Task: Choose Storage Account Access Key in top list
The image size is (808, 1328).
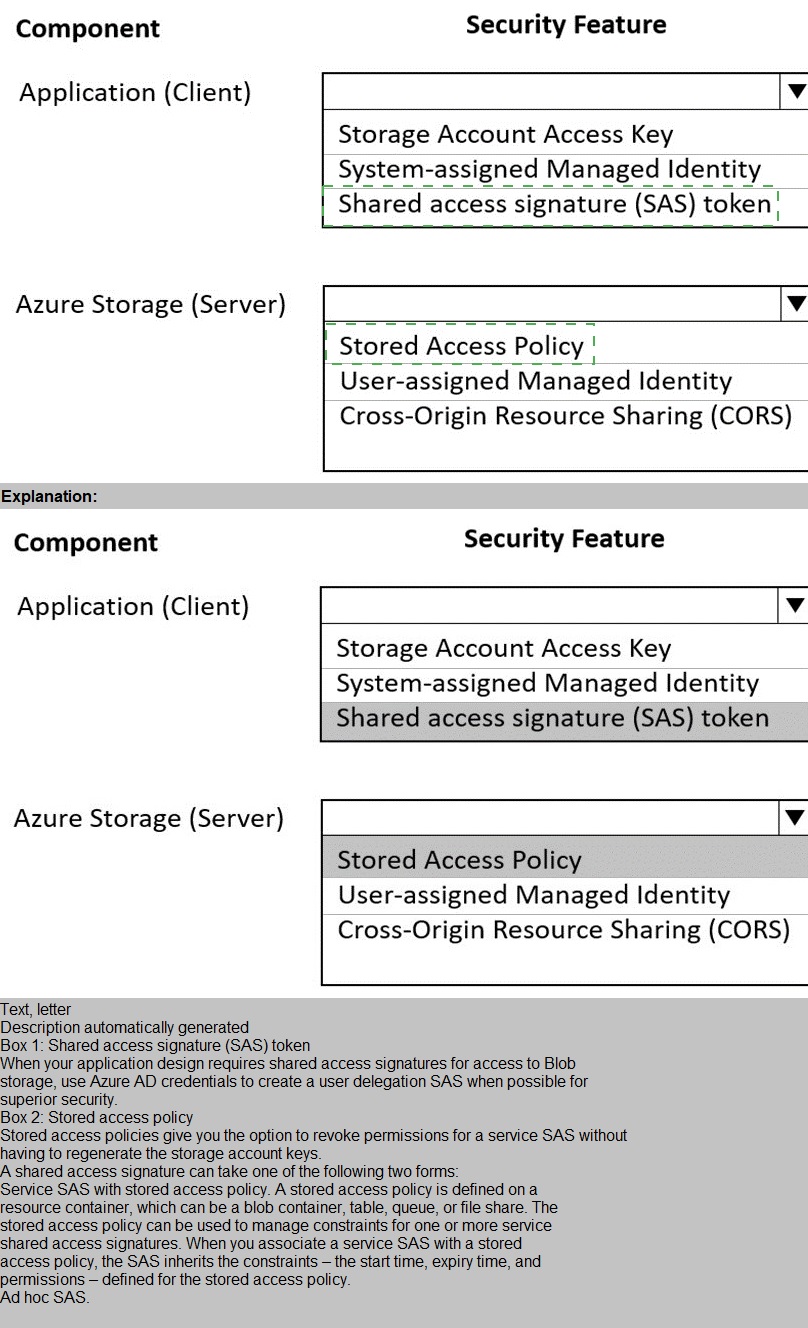Action: (x=505, y=135)
